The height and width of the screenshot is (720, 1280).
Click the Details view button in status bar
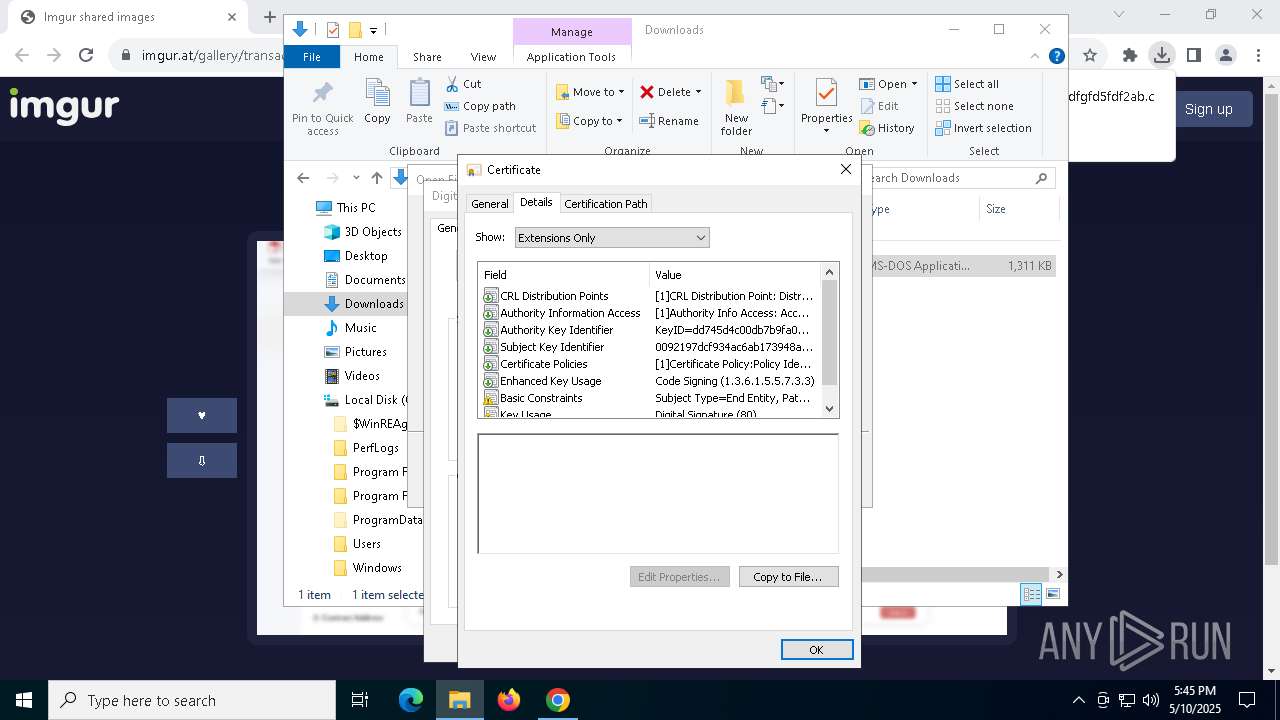click(x=1031, y=595)
